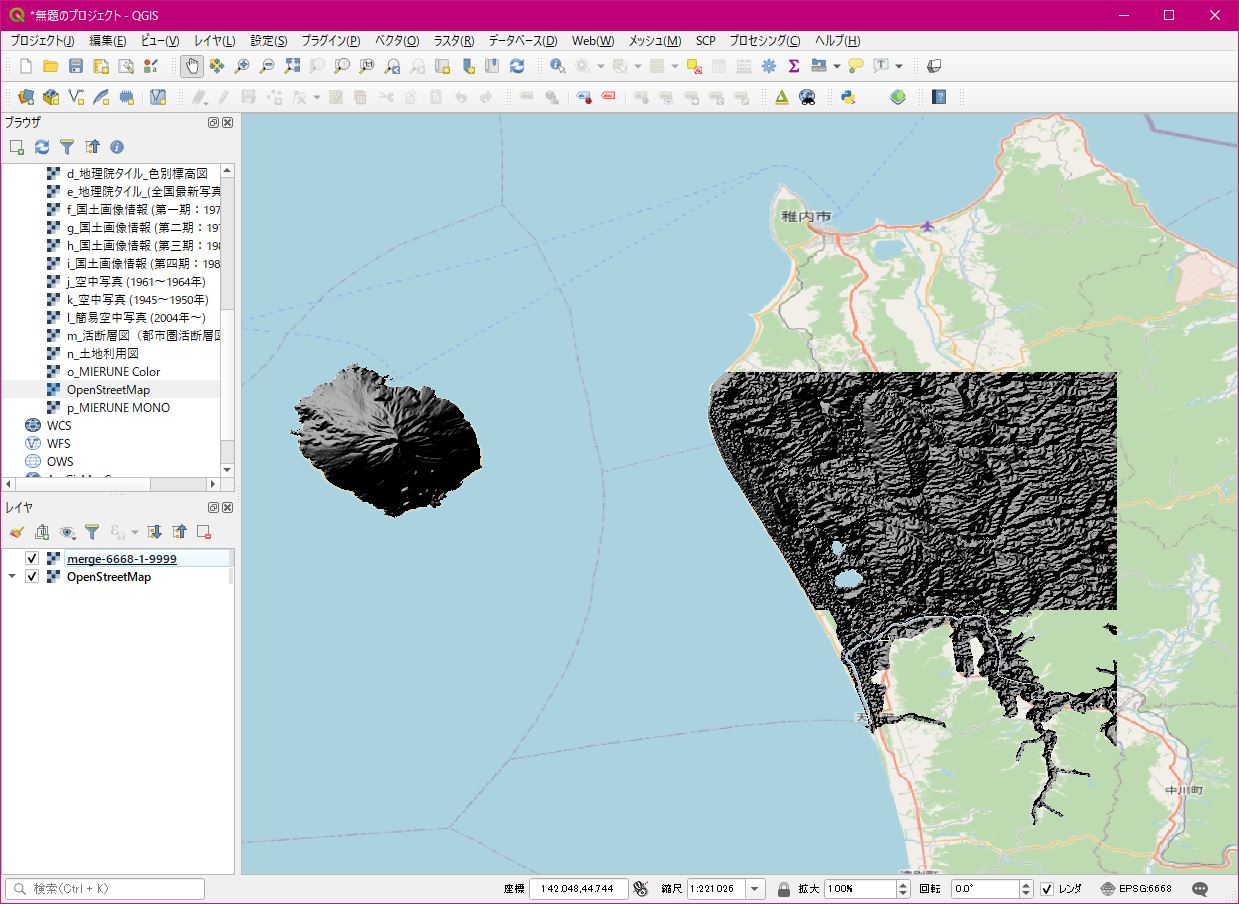The image size is (1239, 904).
Task: Toggle the render (レンダ) checkbox in status bar
Action: [x=1047, y=889]
